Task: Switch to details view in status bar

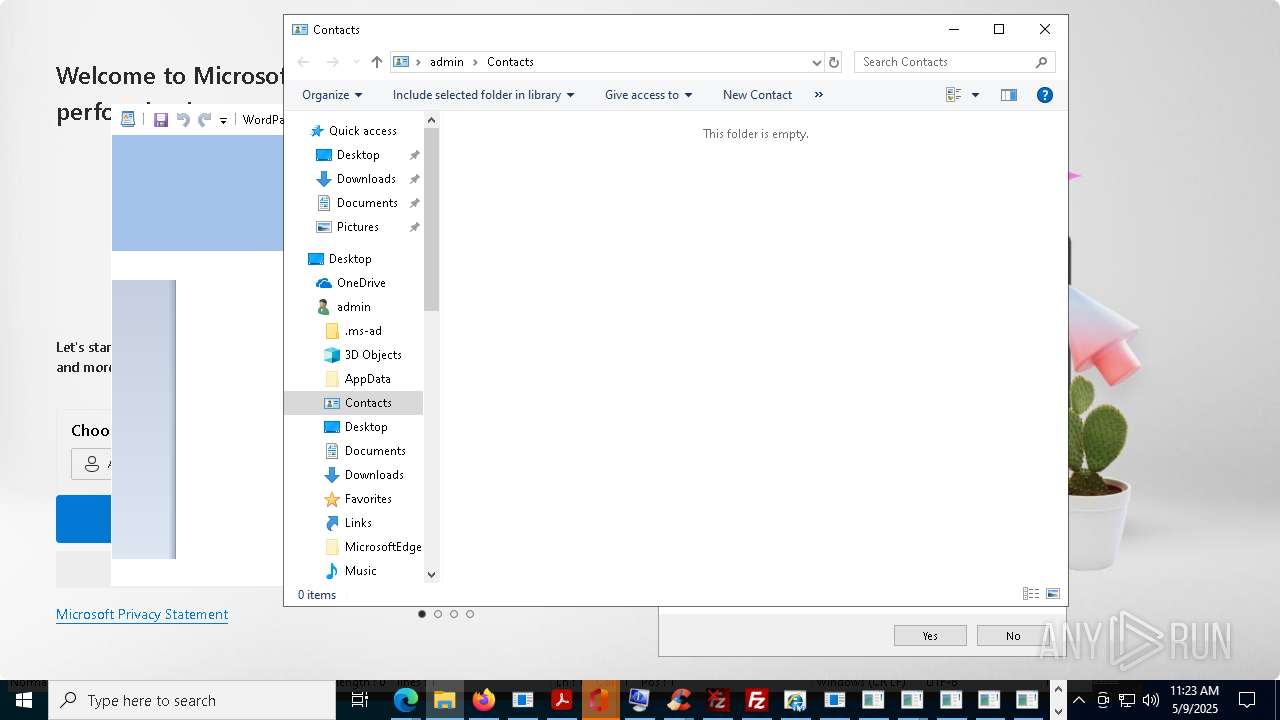Action: (x=1030, y=594)
